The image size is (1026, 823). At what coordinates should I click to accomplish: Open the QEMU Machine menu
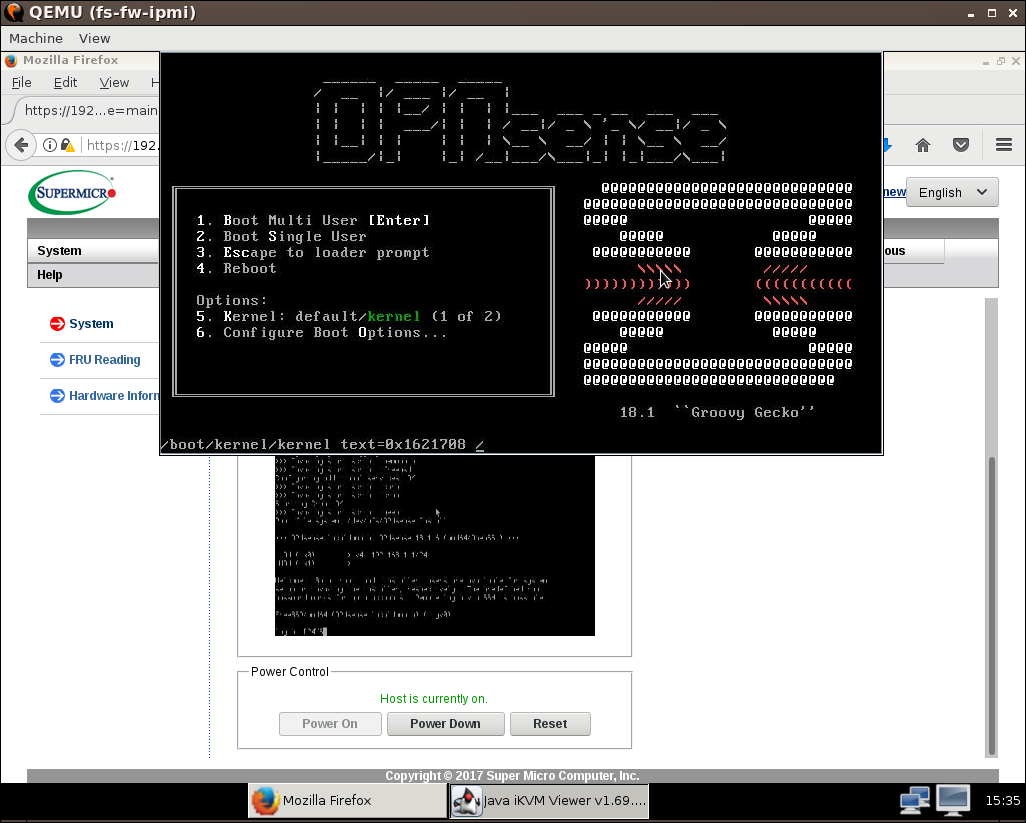36,38
